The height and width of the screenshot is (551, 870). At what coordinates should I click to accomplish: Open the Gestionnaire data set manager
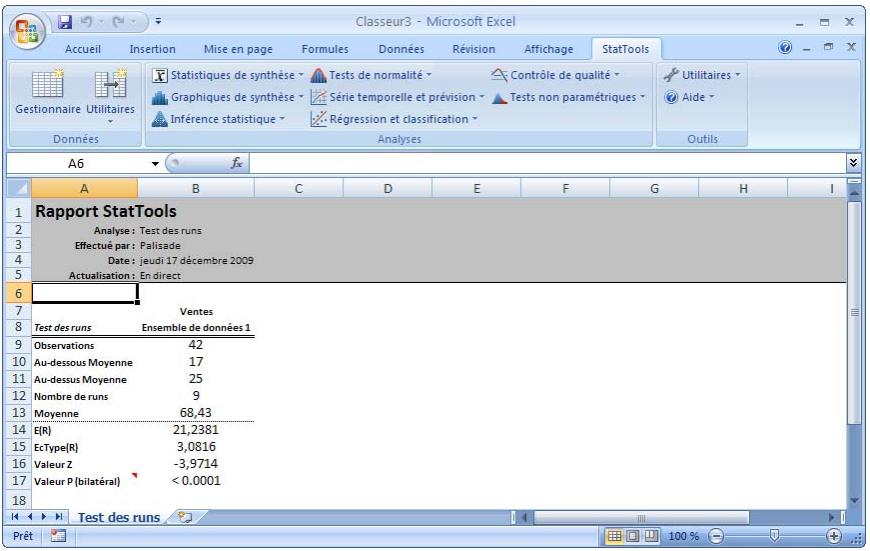click(48, 91)
